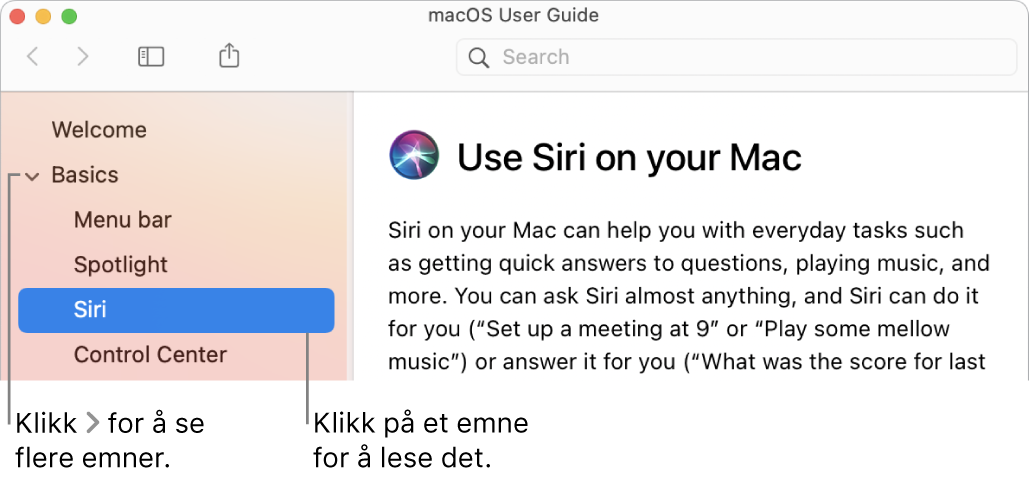1035x479 pixels.
Task: Minimize the window with the yellow button
Action: tap(43, 16)
